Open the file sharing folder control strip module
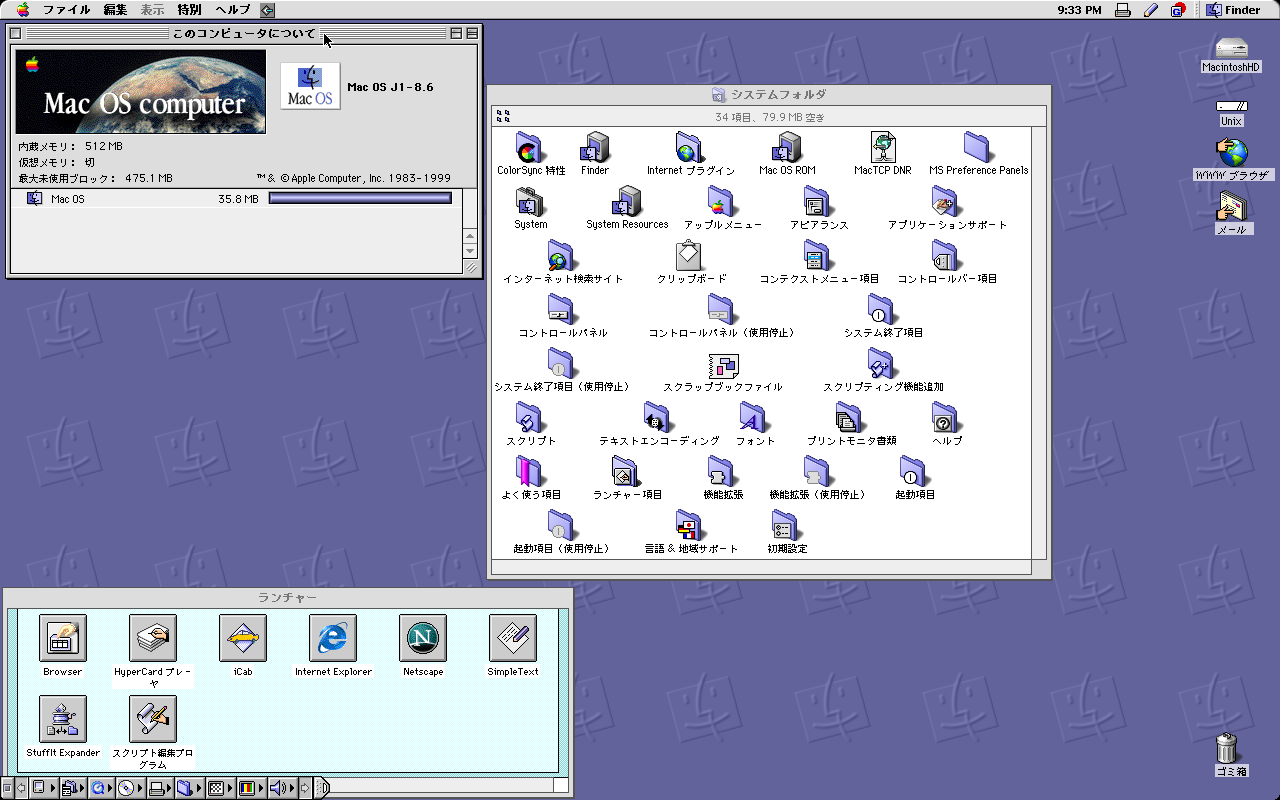Image resolution: width=1280 pixels, height=800 pixels. [x=189, y=788]
